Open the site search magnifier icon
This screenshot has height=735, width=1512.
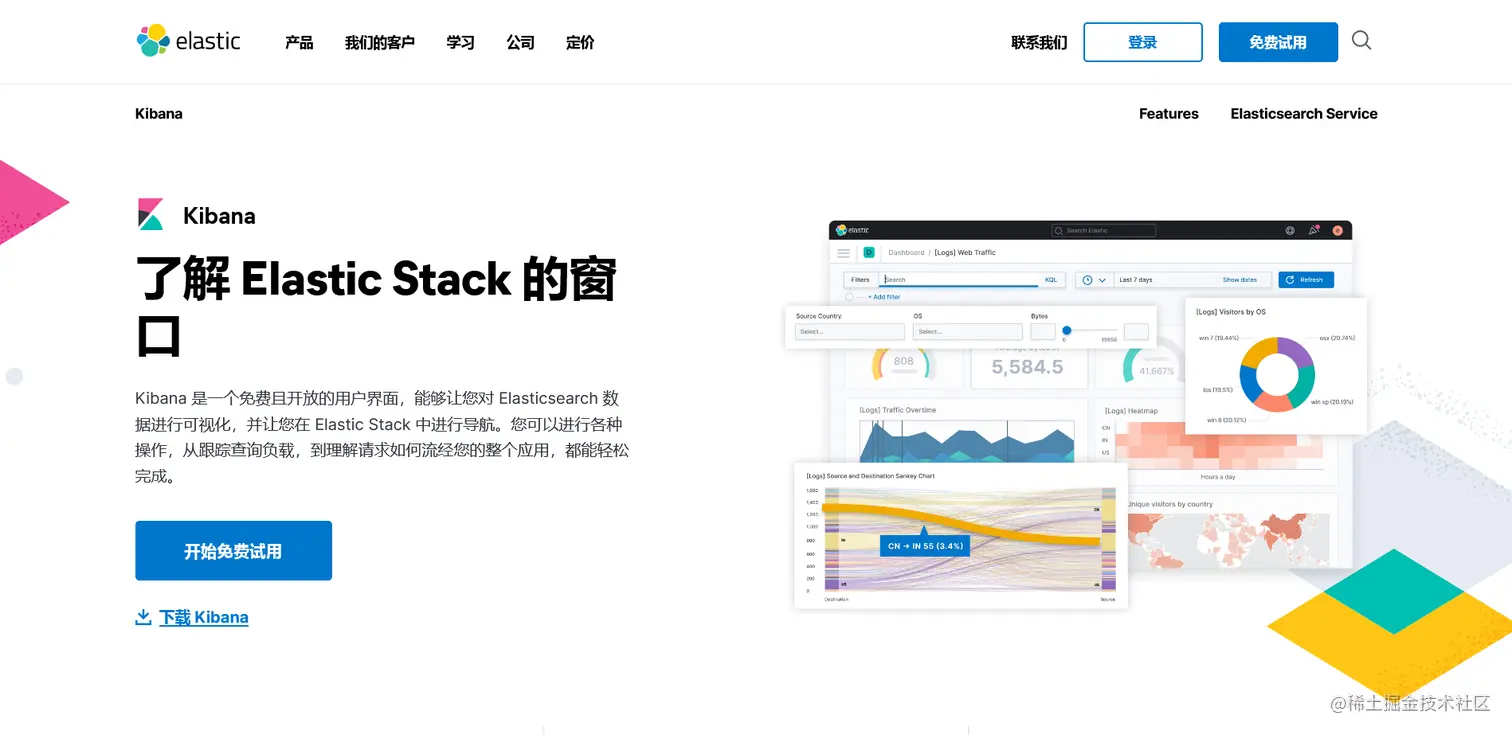point(1361,41)
